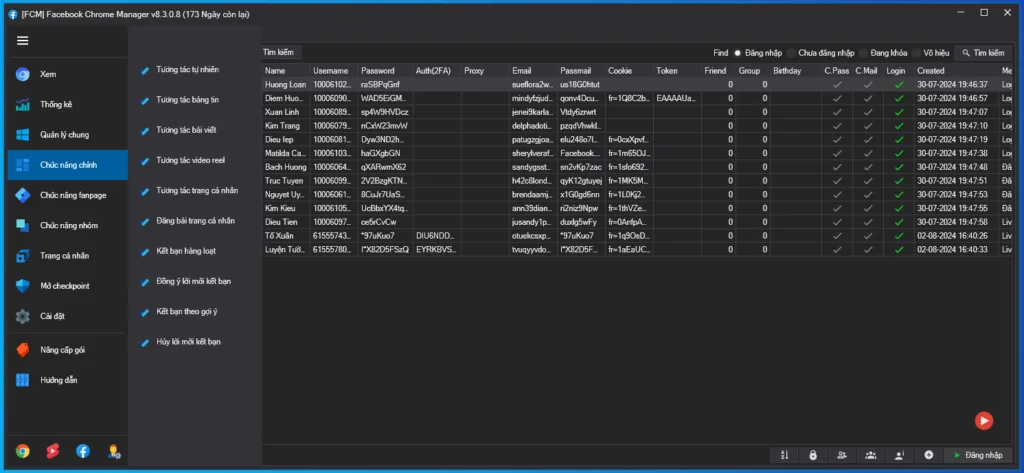The image size is (1024, 473).
Task: Click the green-arrow Đăng nhập button
Action: coord(978,455)
